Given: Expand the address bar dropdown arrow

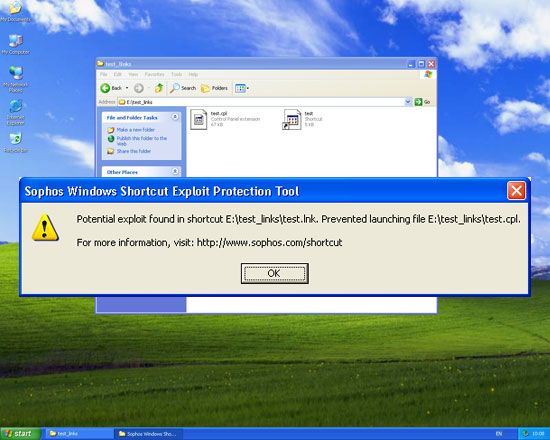Looking at the screenshot, I should (408, 102).
